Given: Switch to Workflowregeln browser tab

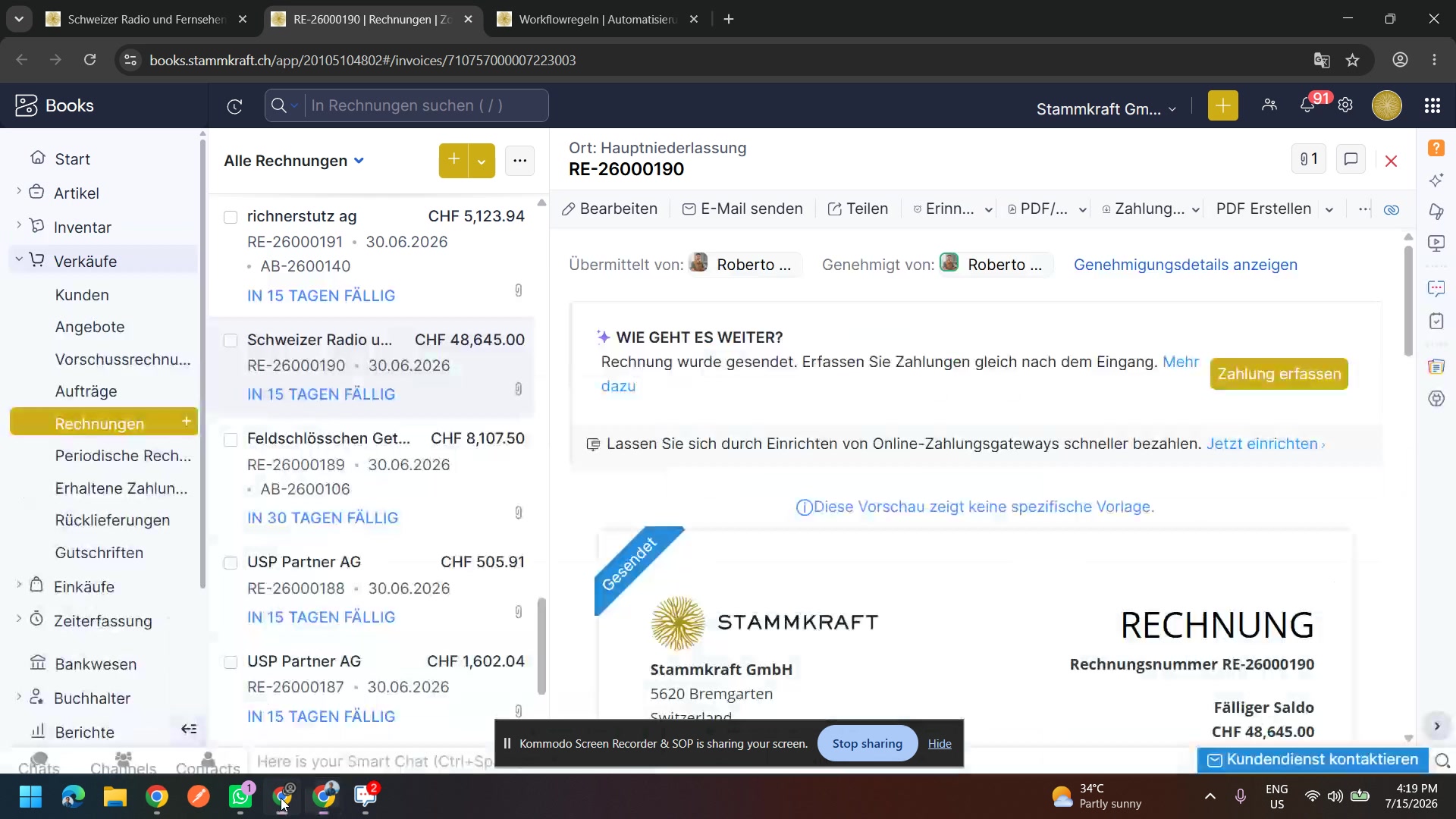Looking at the screenshot, I should click(598, 20).
